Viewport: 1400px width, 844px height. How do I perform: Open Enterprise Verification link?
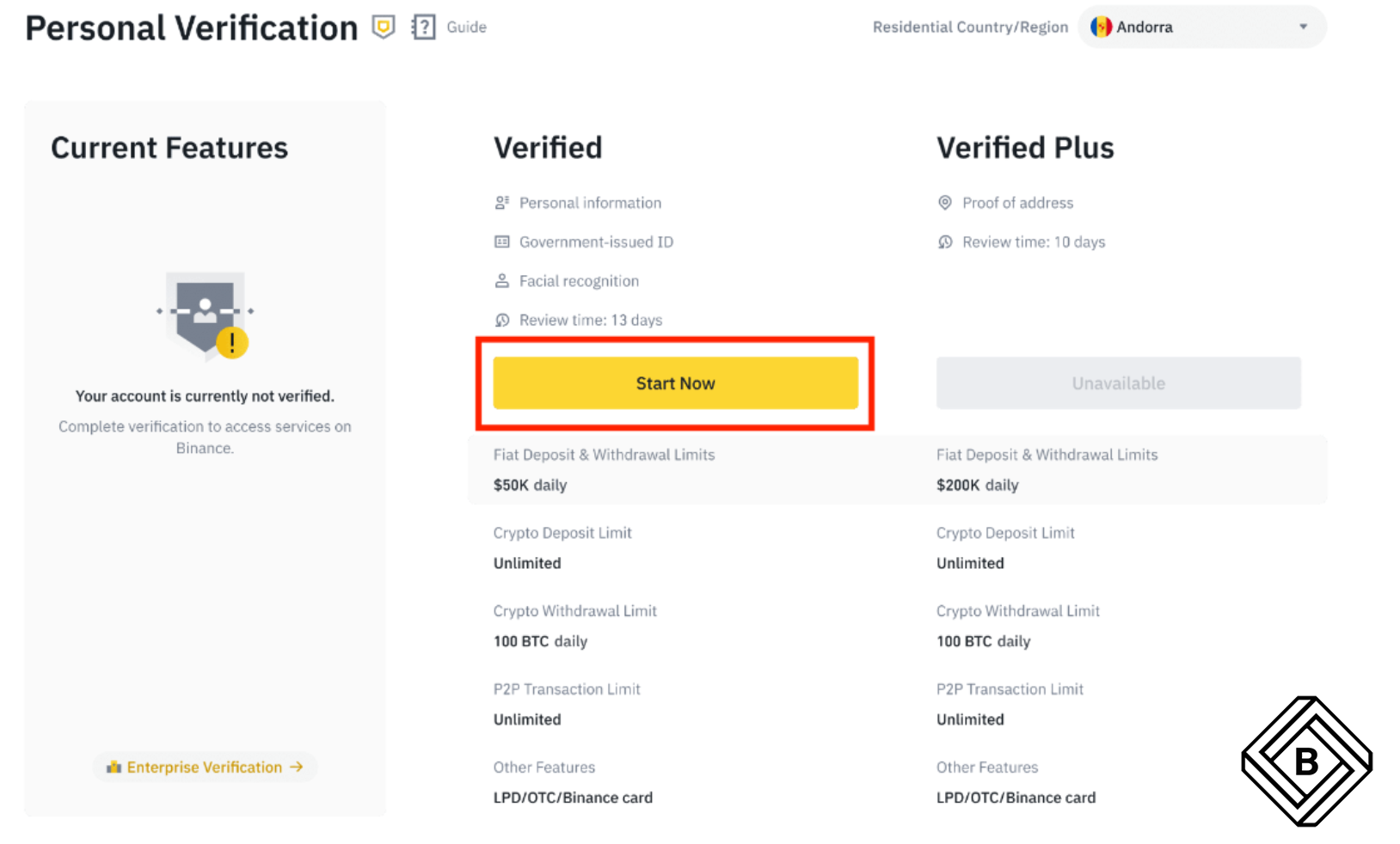click(205, 767)
